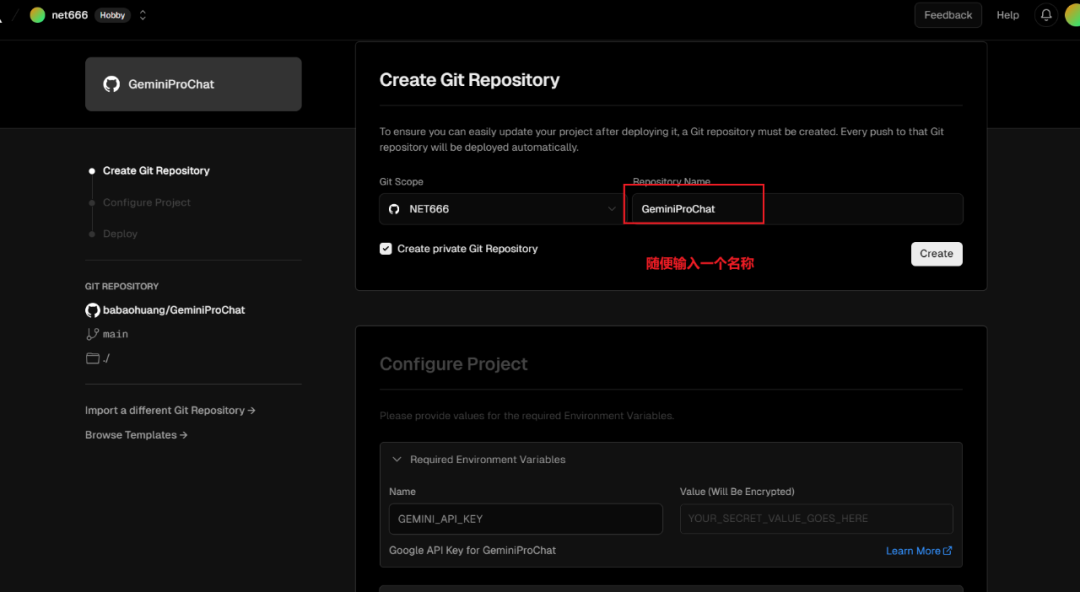Open the Help menu
This screenshot has width=1080, height=592.
[x=1008, y=15]
